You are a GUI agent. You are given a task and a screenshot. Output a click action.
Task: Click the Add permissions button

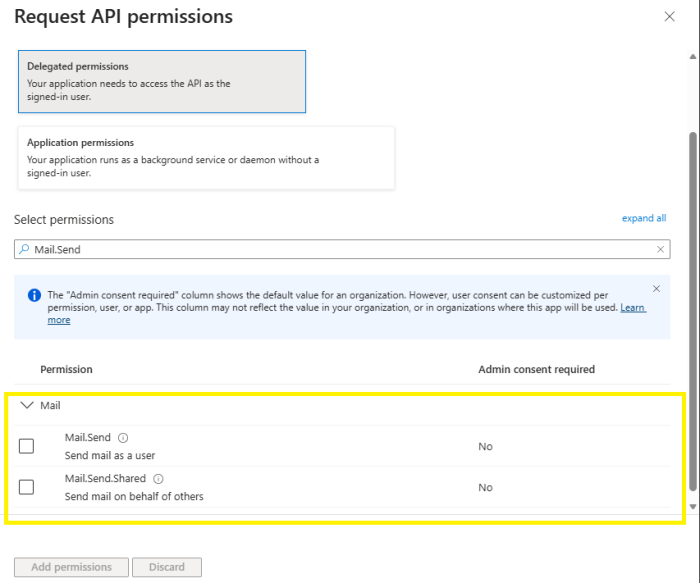[71, 567]
